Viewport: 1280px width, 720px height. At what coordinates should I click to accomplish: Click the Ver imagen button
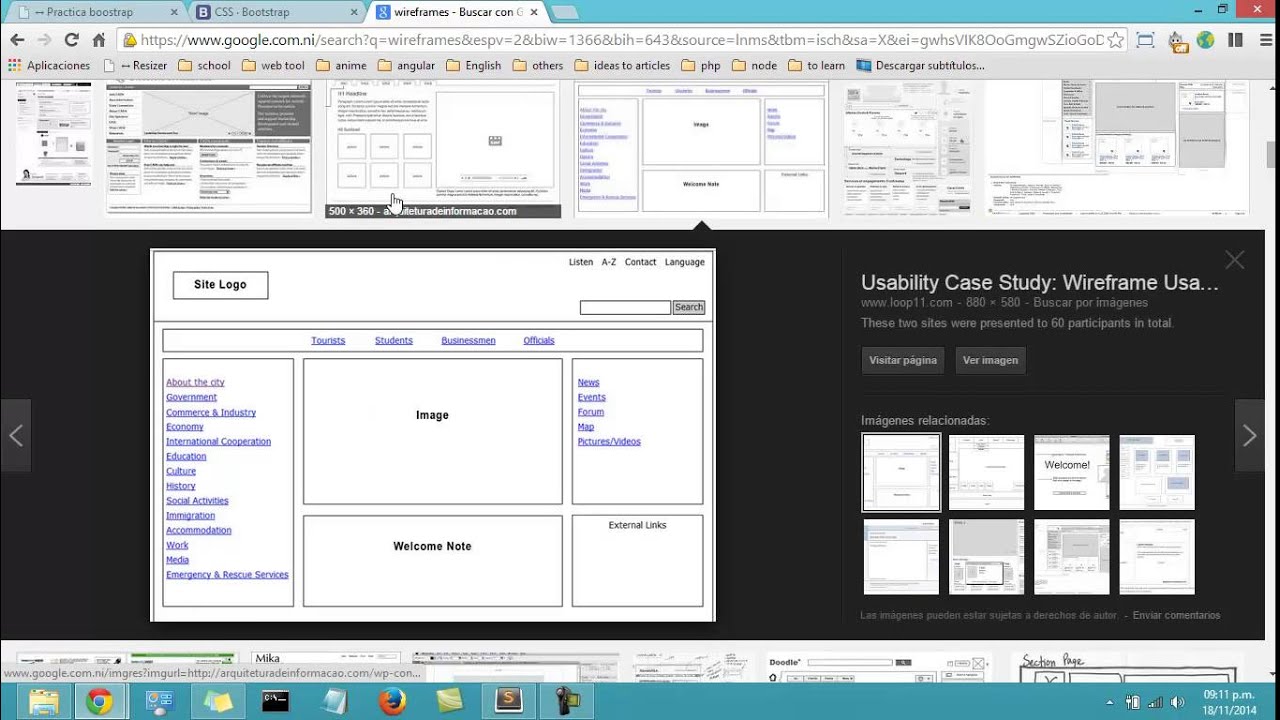tap(990, 360)
